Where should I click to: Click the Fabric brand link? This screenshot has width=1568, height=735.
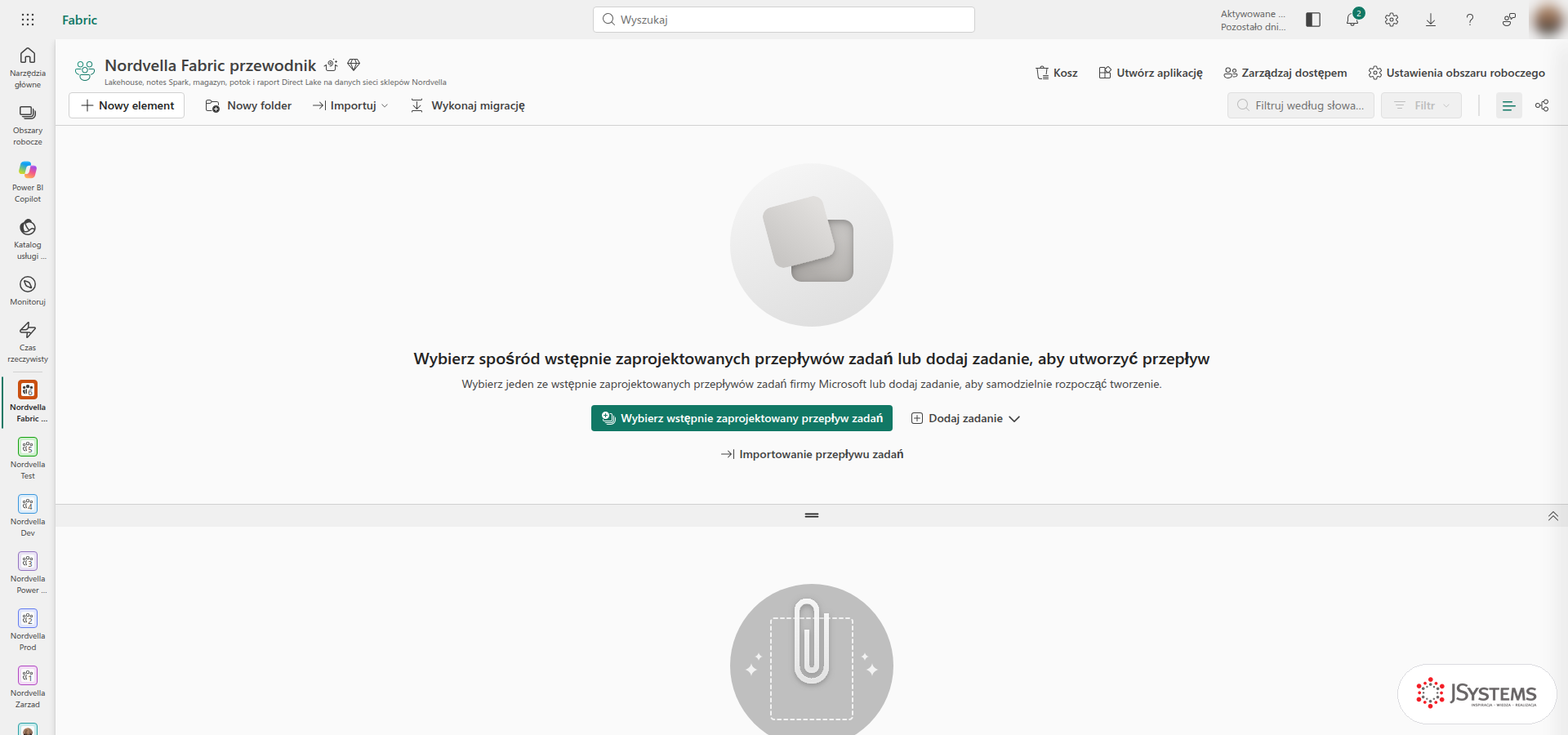pos(79,20)
